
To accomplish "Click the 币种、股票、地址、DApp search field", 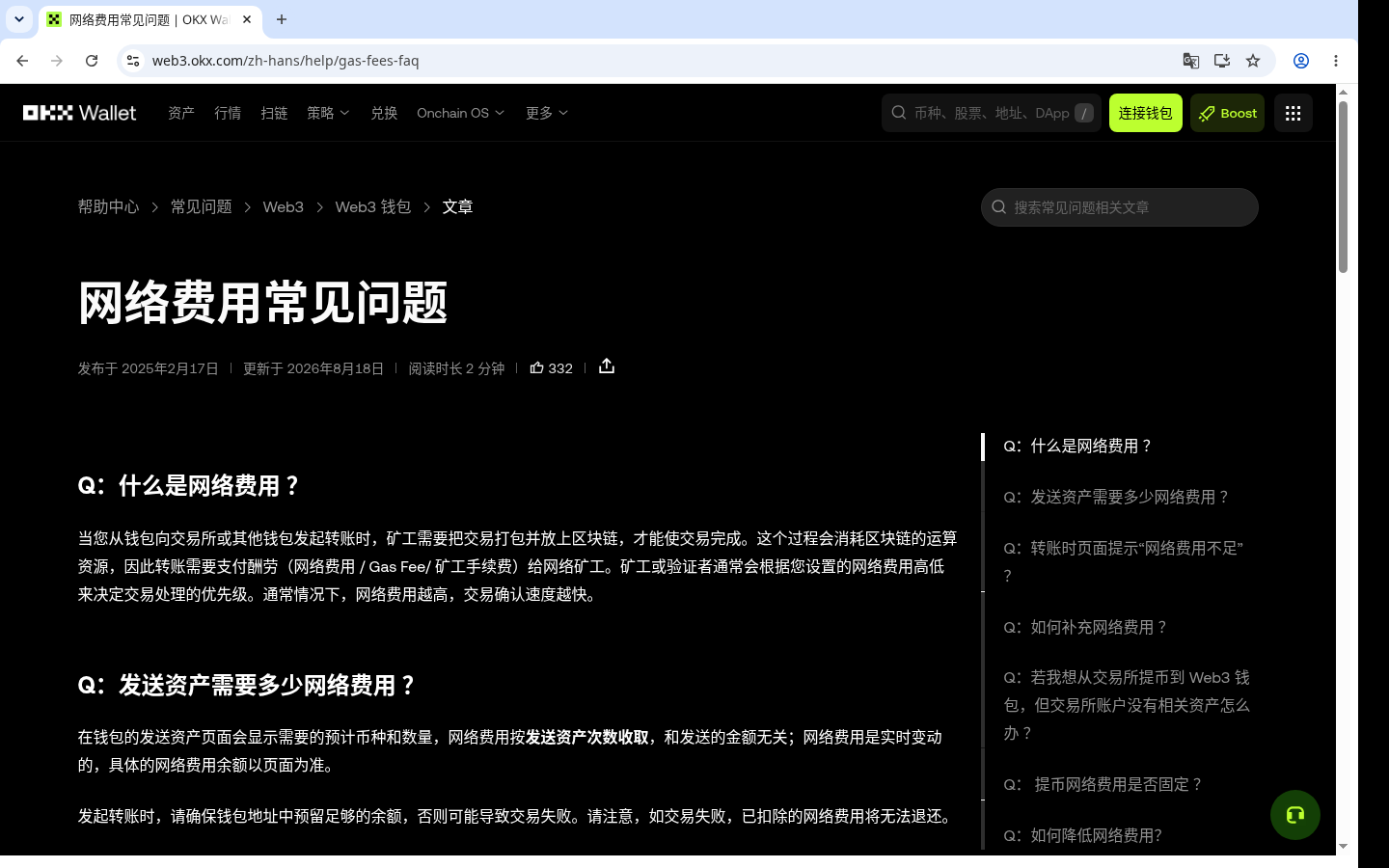I will [x=992, y=113].
